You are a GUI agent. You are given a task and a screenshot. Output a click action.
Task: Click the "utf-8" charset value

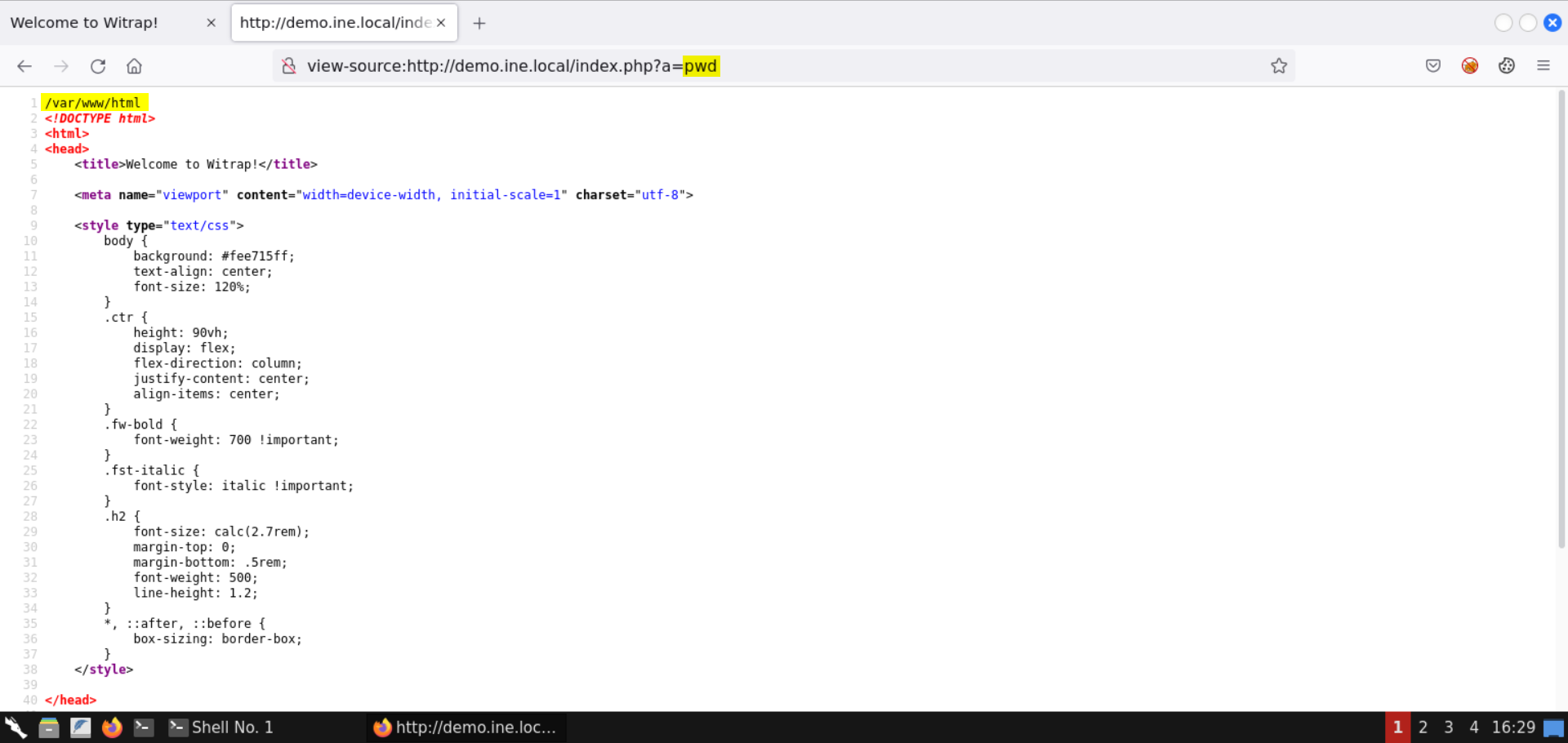click(x=661, y=195)
